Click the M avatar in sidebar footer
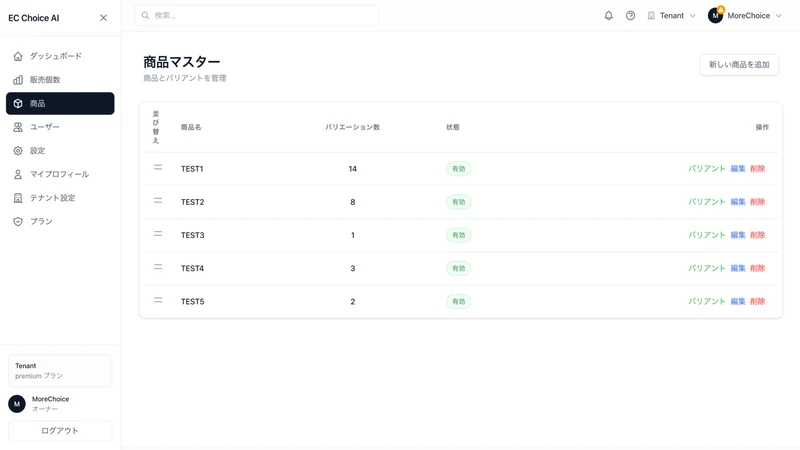 pyautogui.click(x=17, y=404)
